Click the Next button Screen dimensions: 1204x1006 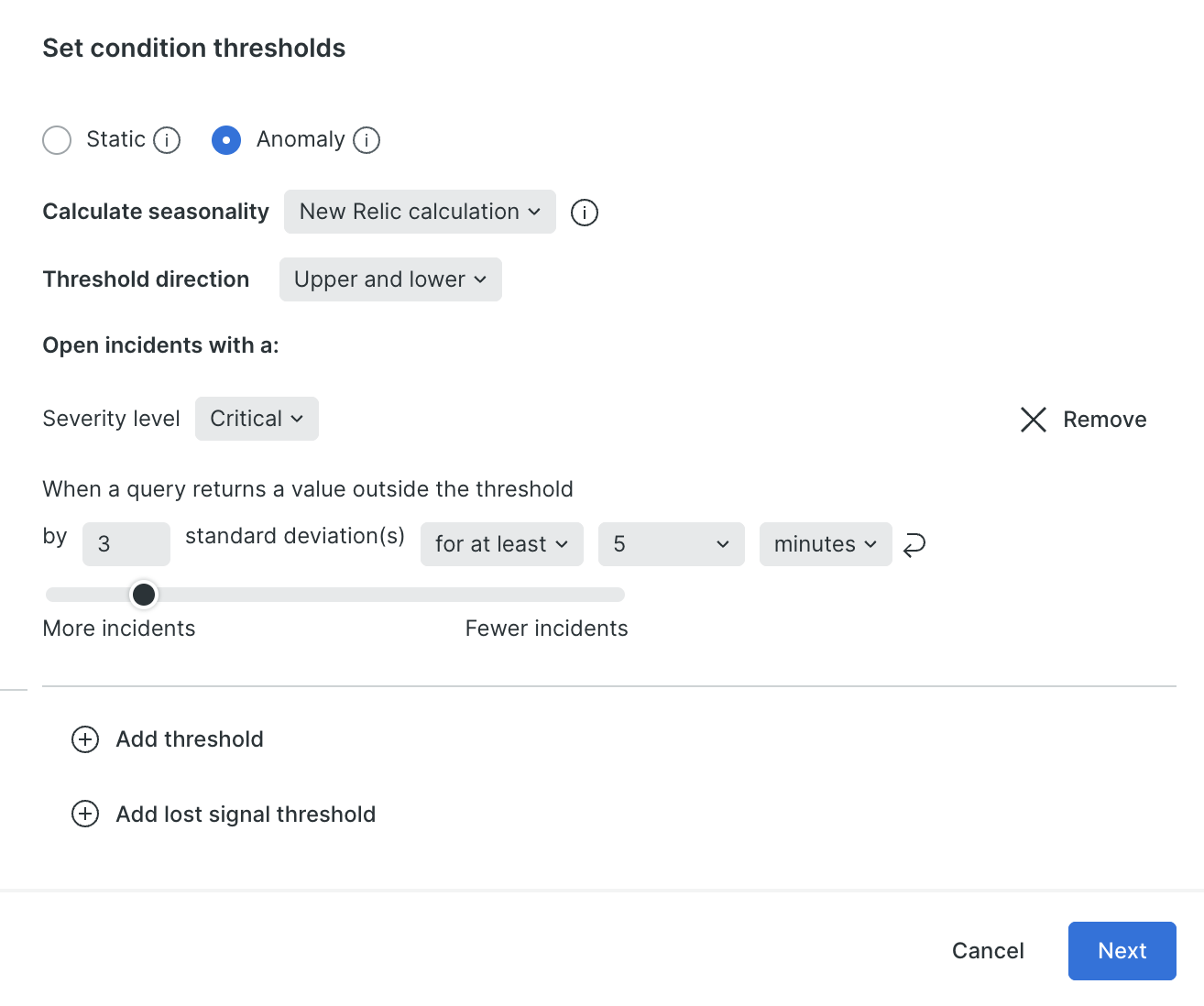tap(1122, 951)
